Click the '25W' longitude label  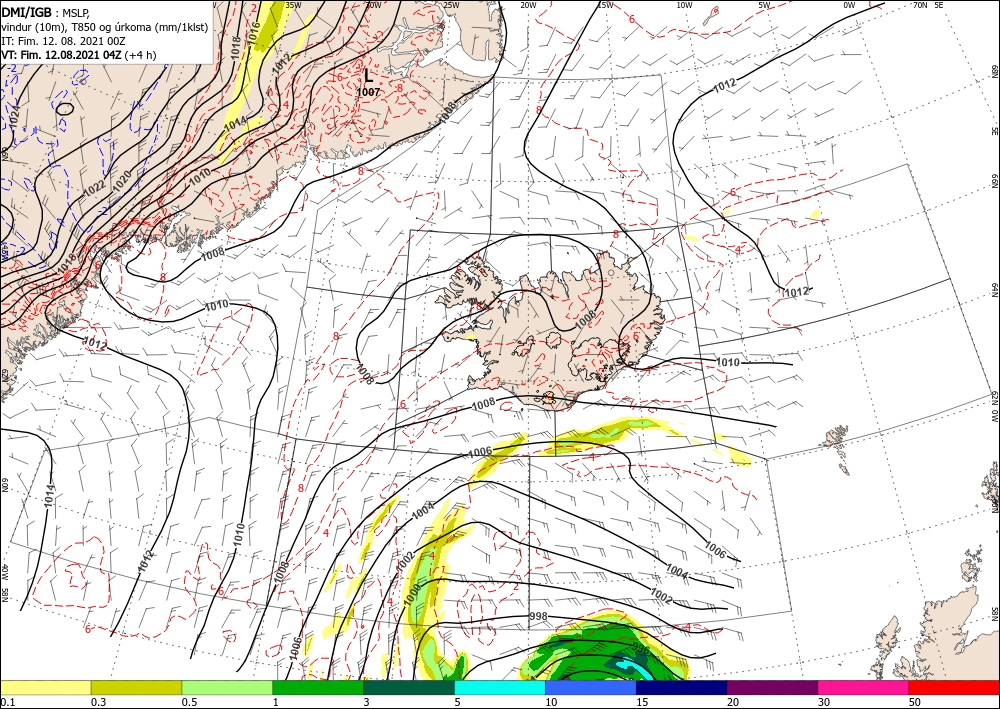tap(451, 5)
